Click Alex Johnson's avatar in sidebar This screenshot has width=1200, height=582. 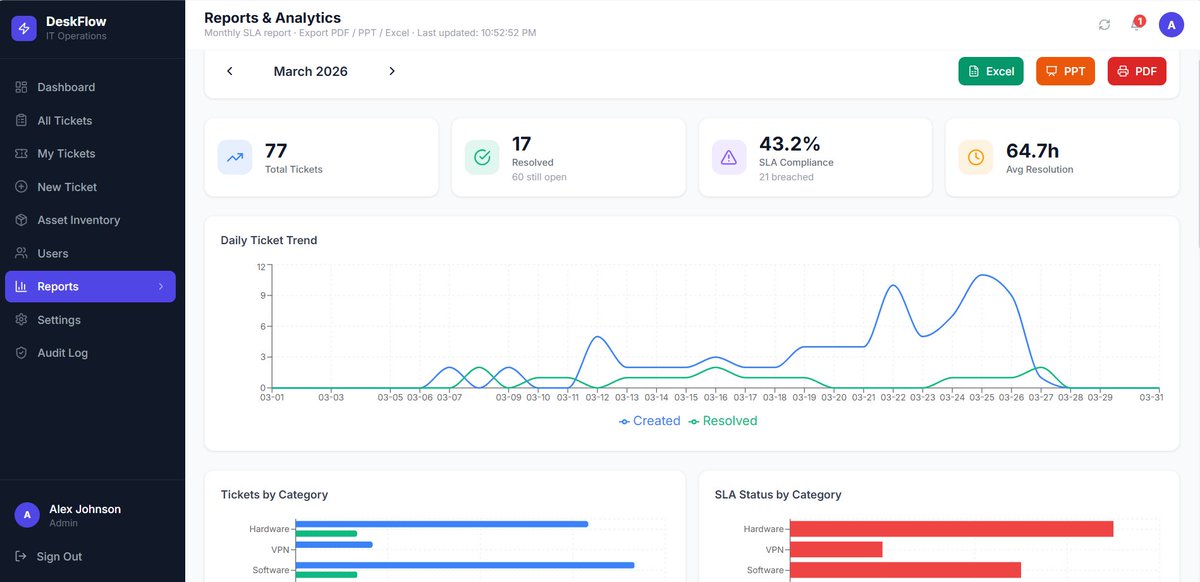pos(27,515)
